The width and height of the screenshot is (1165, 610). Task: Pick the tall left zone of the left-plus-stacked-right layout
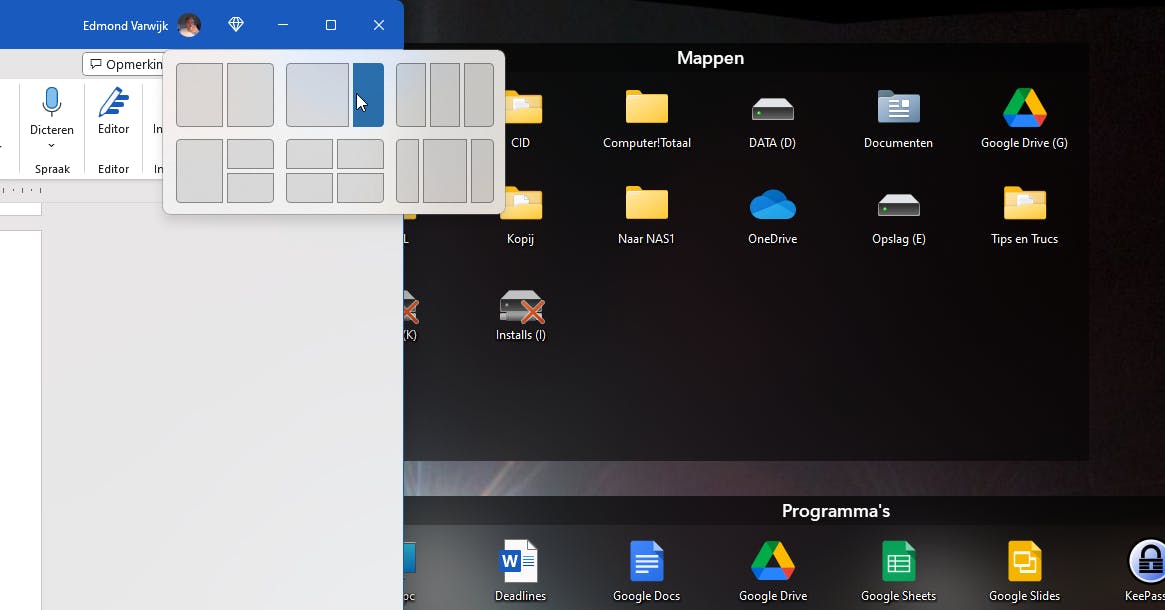(199, 171)
